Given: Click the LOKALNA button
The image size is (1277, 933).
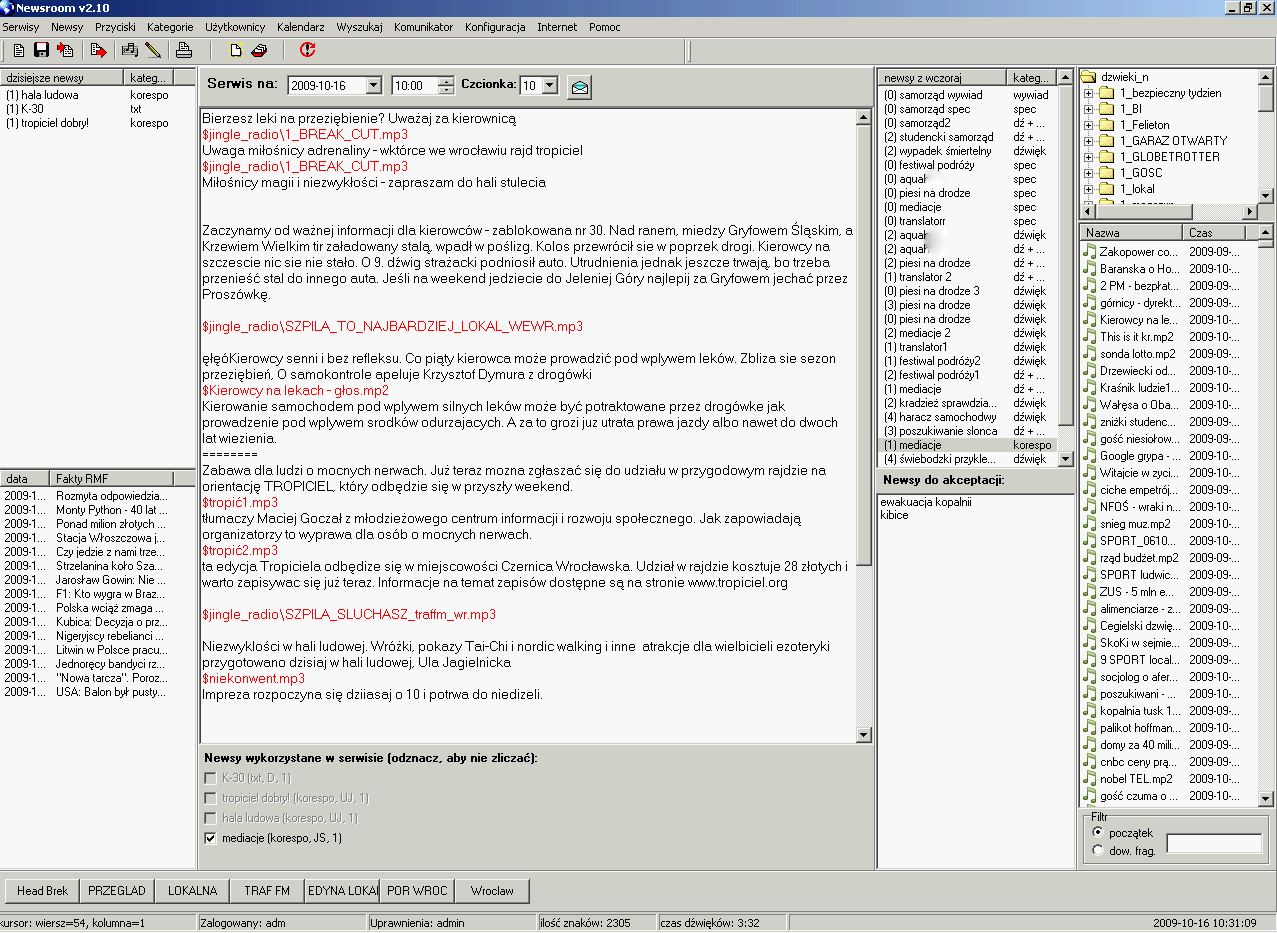Looking at the screenshot, I should coord(192,890).
